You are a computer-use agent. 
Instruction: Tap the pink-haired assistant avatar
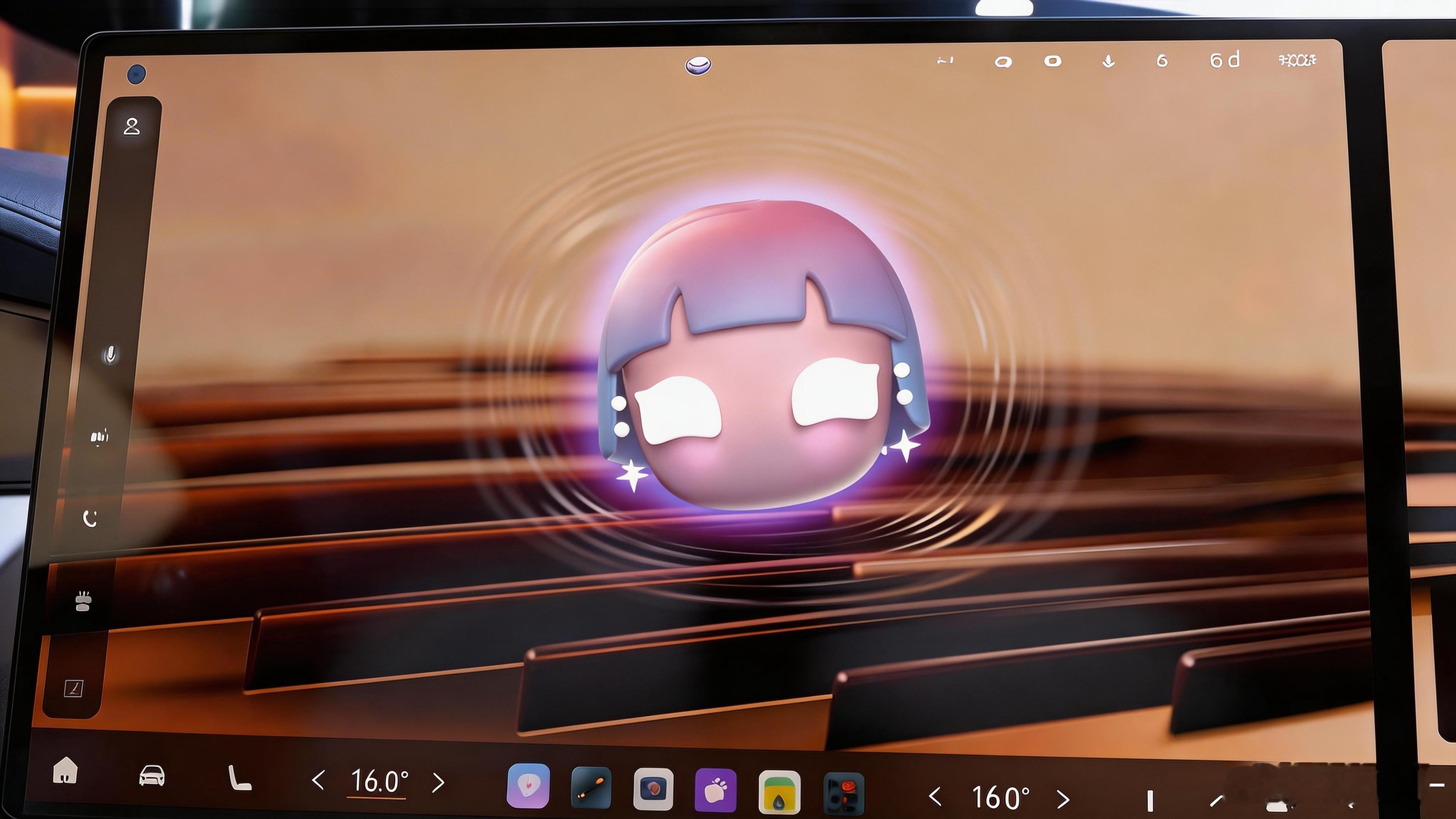pos(763,362)
